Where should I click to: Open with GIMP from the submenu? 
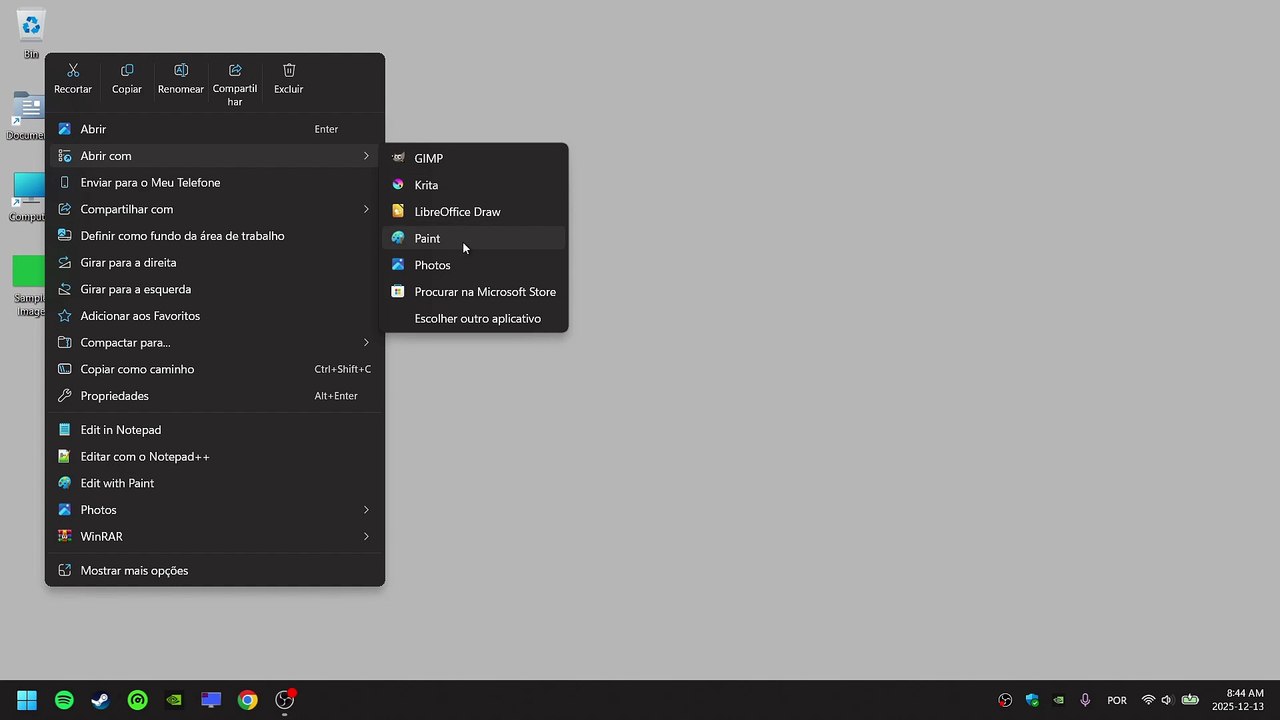click(475, 158)
